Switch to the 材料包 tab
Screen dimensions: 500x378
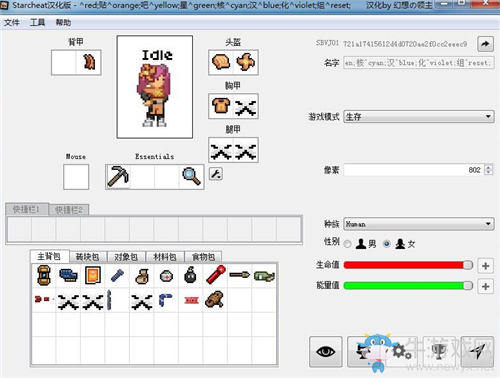click(x=165, y=257)
